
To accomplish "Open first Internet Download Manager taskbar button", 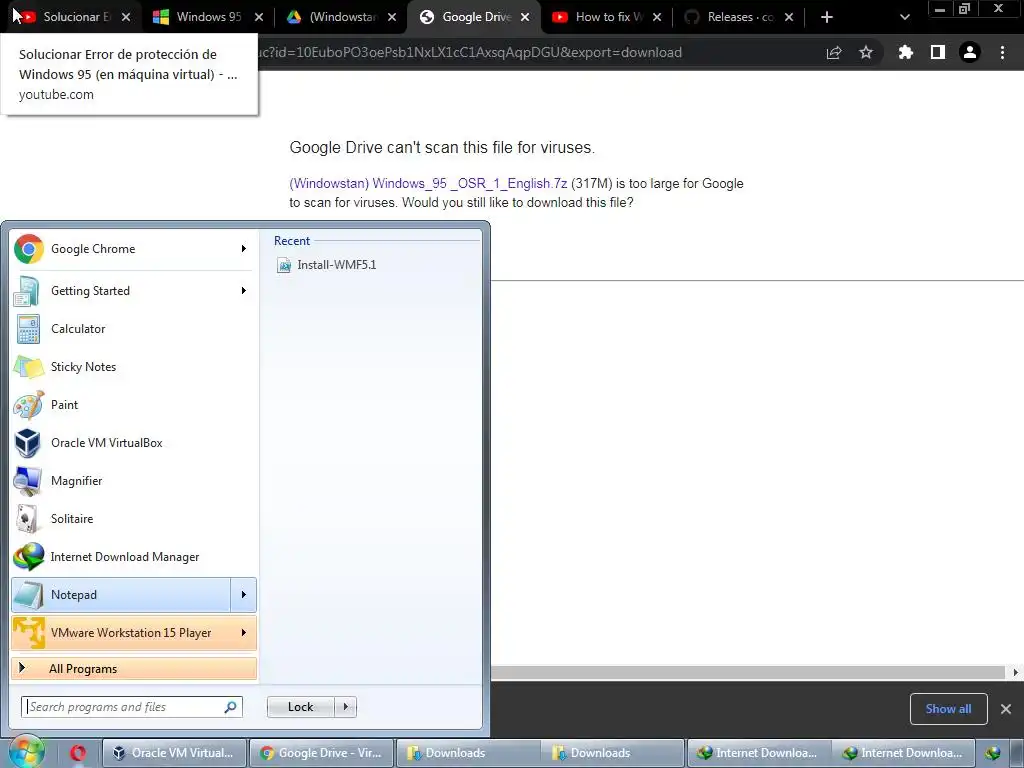I will pos(758,753).
